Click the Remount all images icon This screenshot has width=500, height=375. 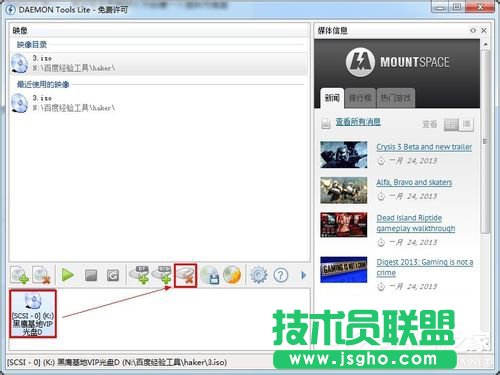(113, 275)
